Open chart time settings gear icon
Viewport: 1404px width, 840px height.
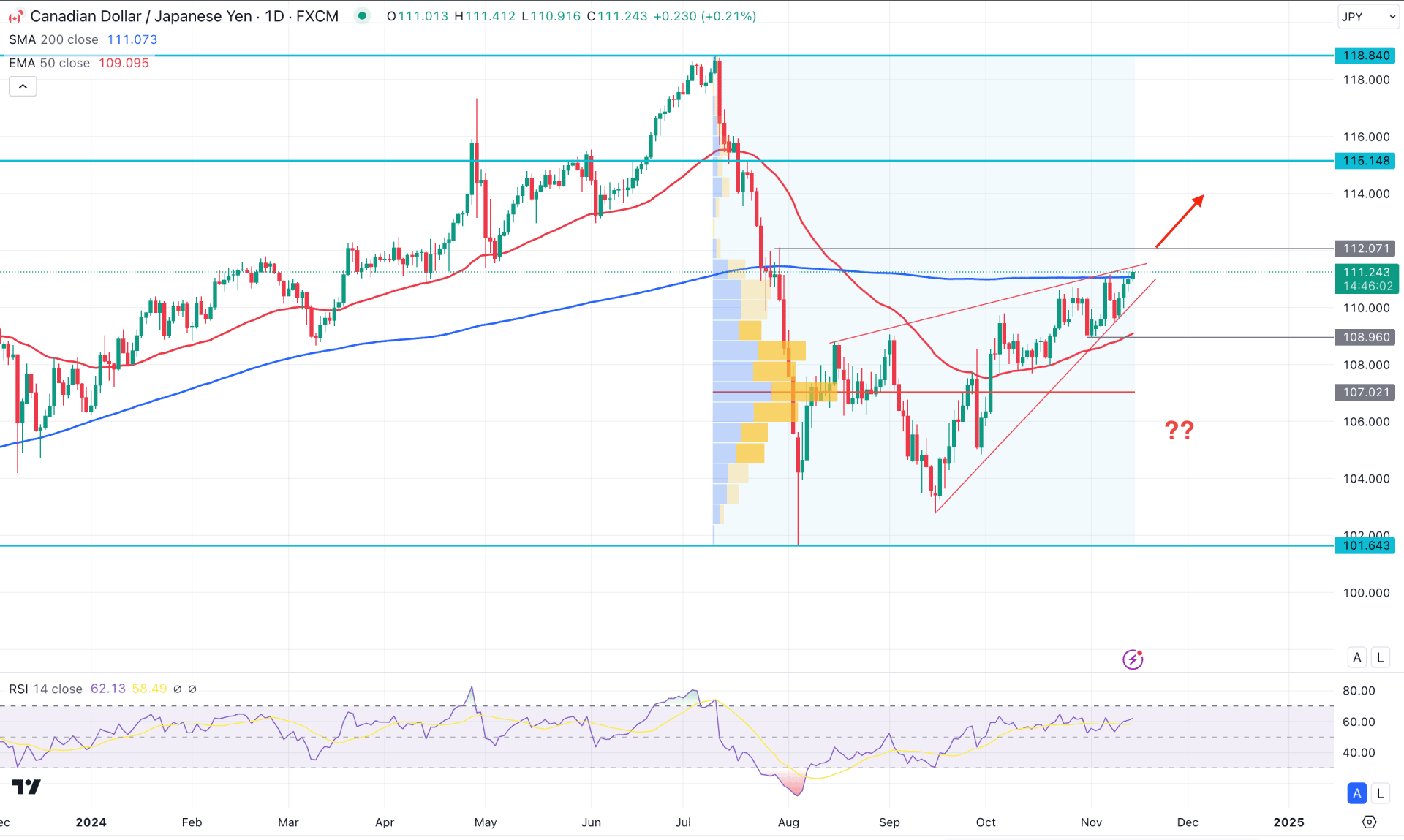[x=1369, y=822]
